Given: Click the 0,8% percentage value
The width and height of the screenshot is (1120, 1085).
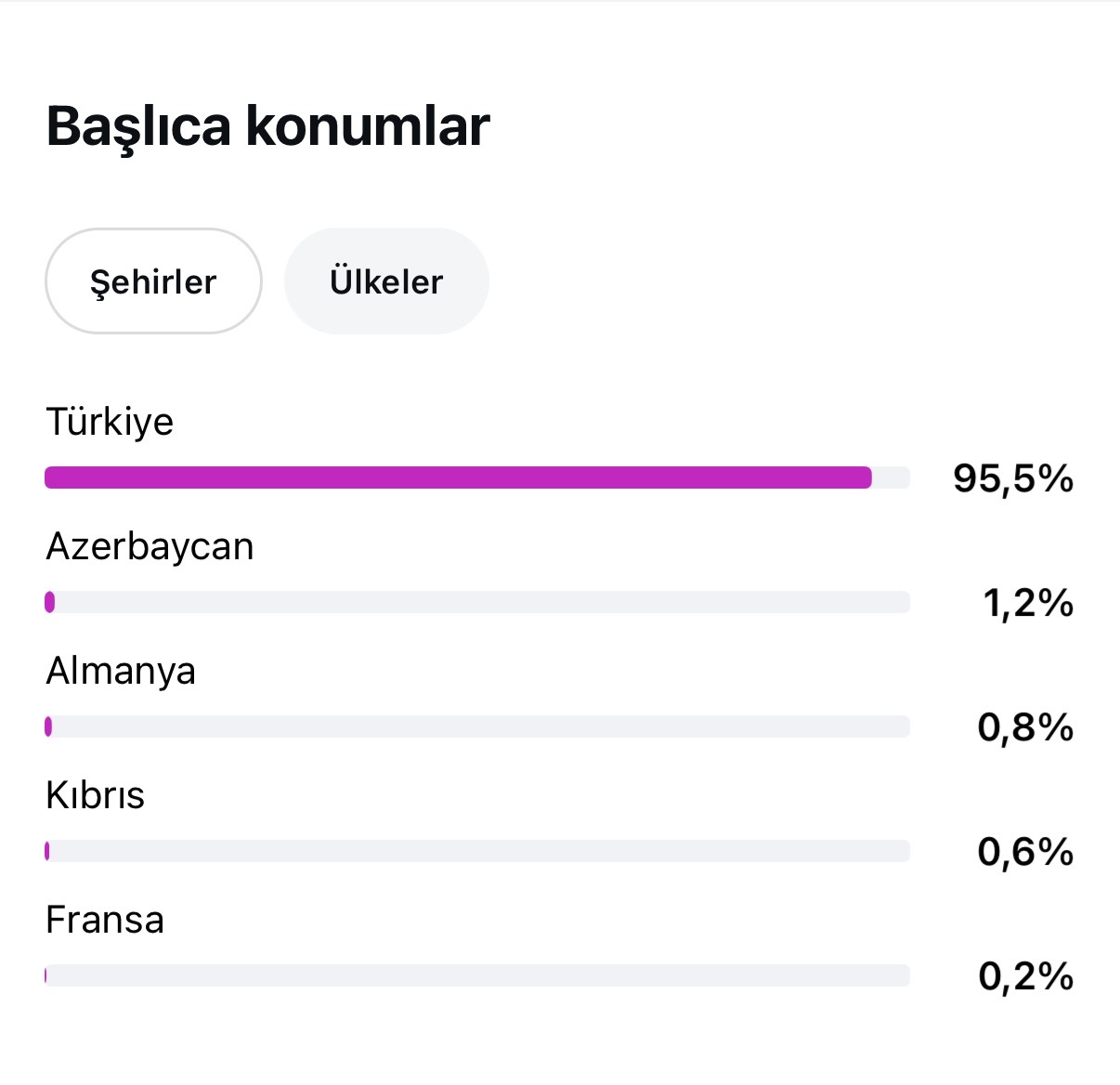Looking at the screenshot, I should (1025, 727).
